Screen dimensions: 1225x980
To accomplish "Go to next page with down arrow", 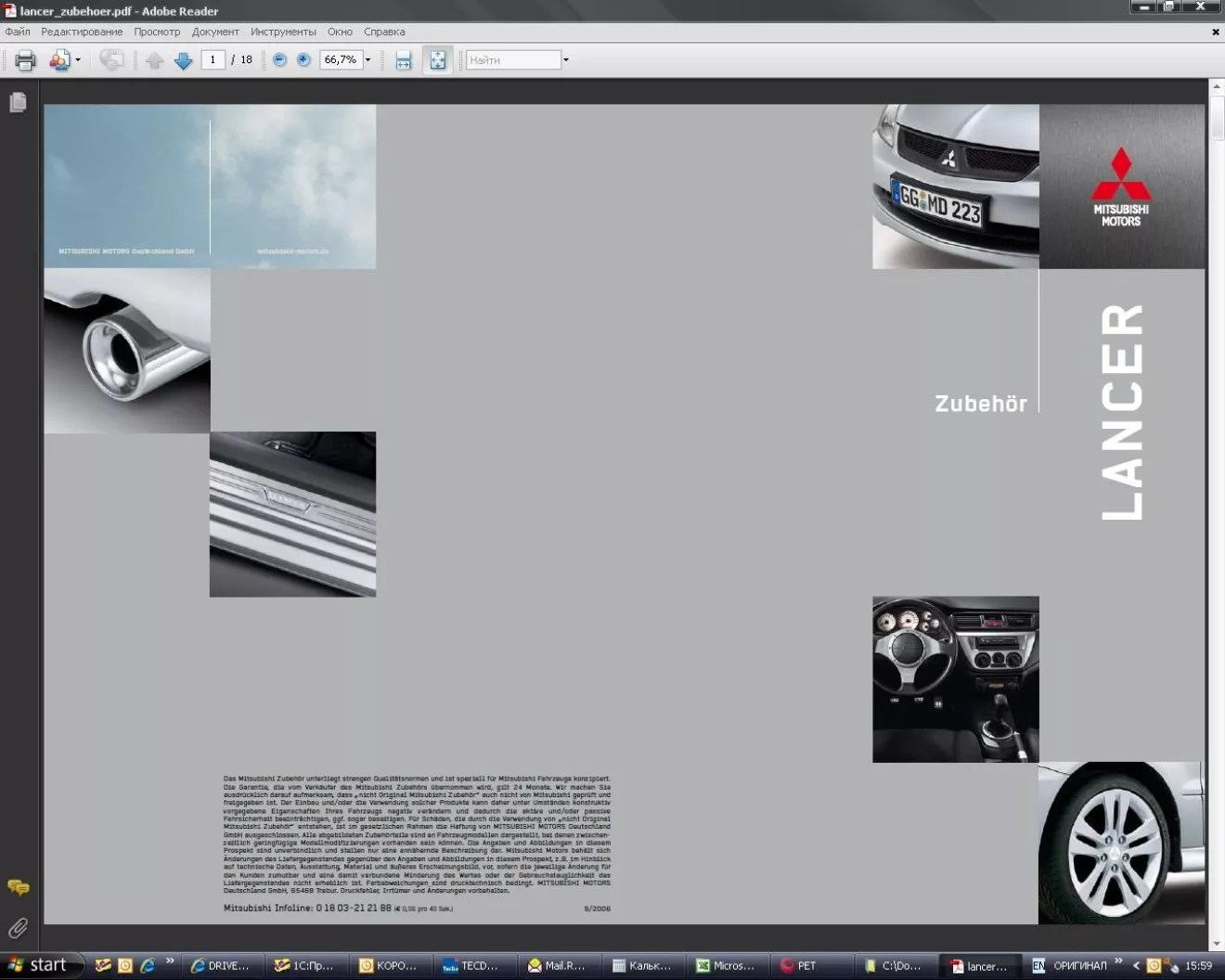I will (183, 60).
